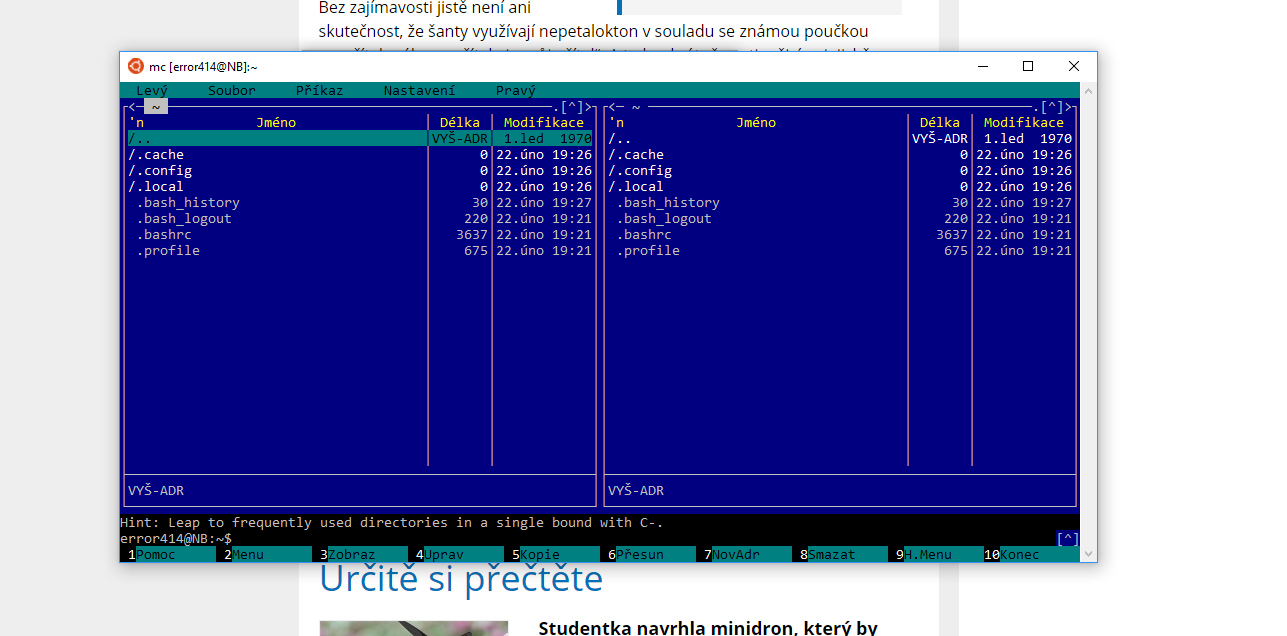Viewport: 1287px width, 636px height.
Task: Select .profile in the right panel
Action: click(840, 250)
